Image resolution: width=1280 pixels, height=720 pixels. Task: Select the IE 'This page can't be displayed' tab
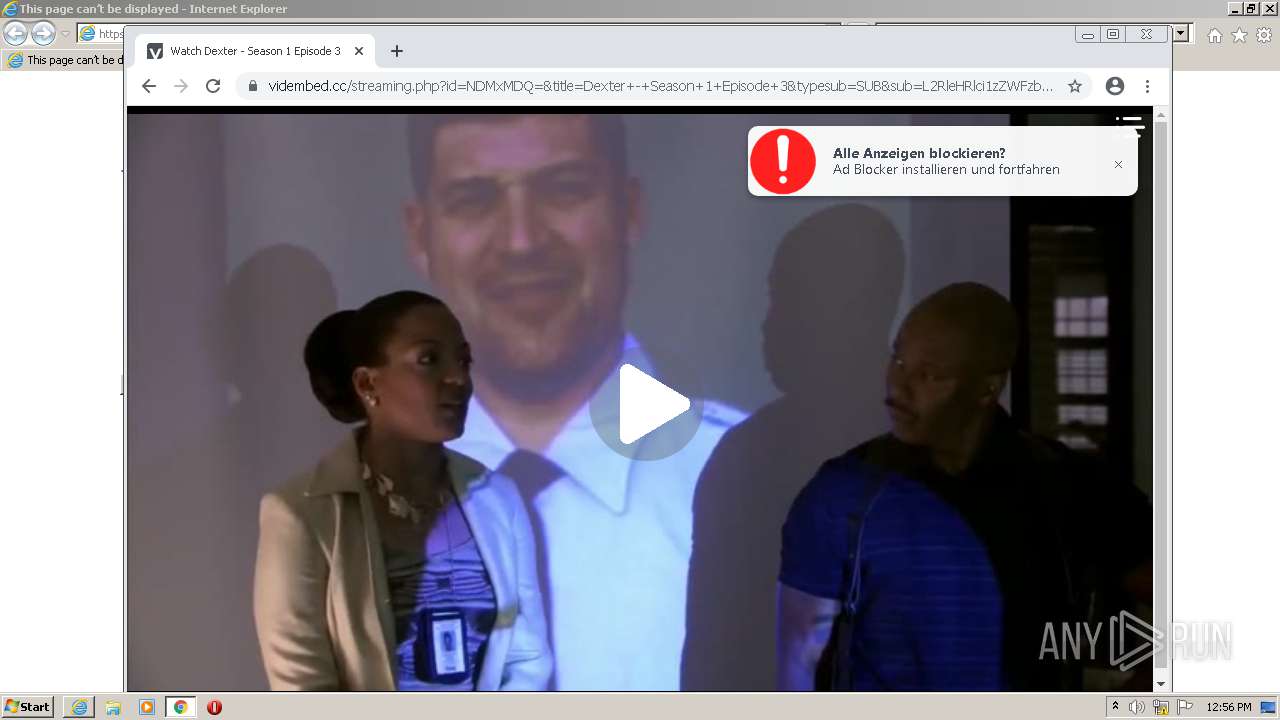click(x=65, y=60)
